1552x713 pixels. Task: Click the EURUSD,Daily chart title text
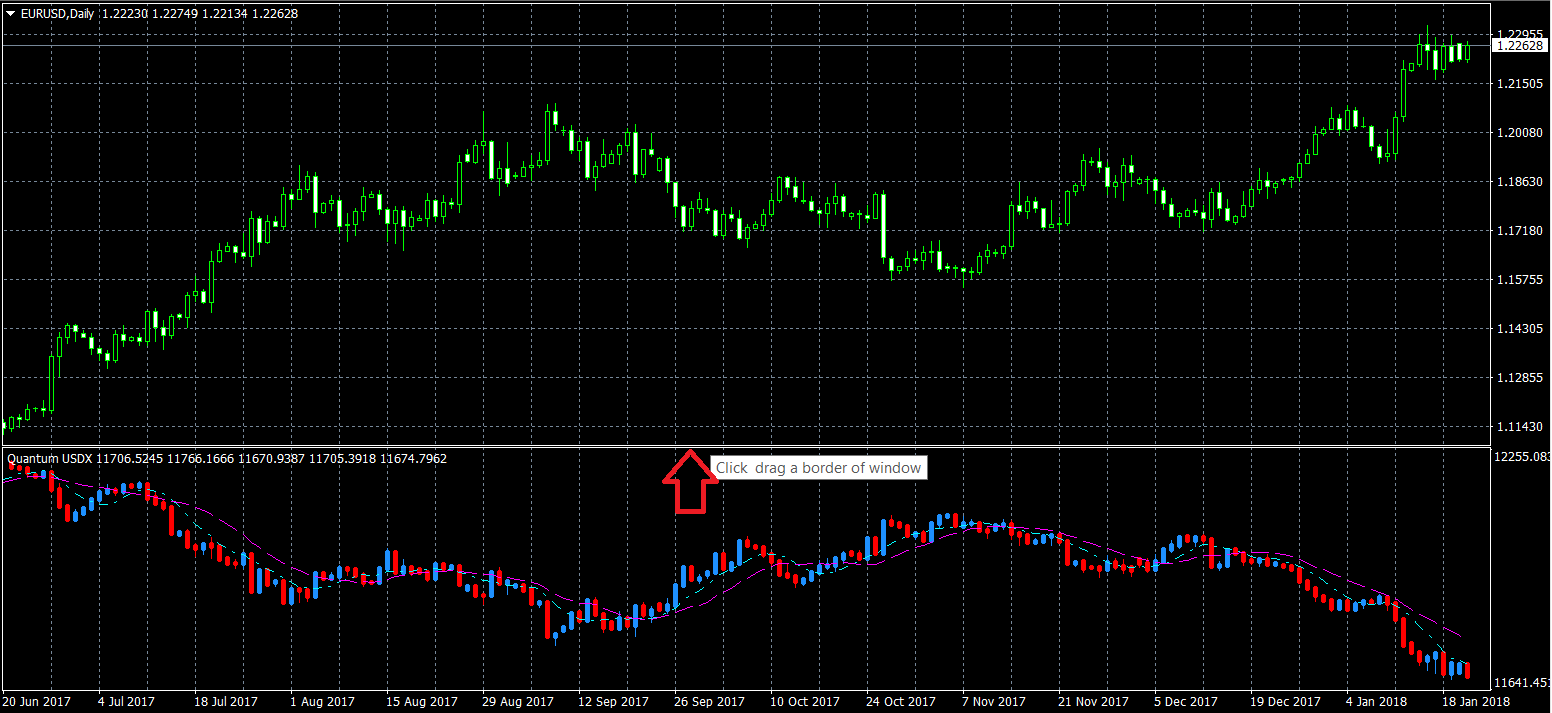(x=57, y=13)
